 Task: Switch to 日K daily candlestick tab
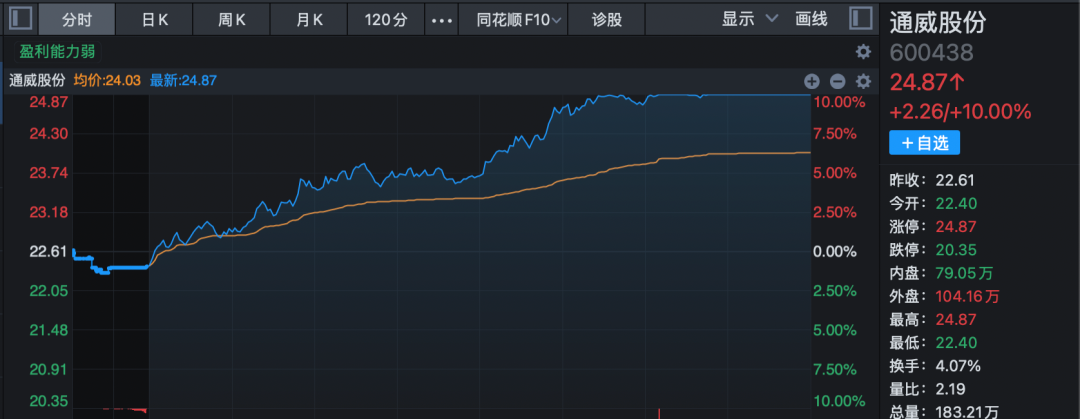[155, 20]
